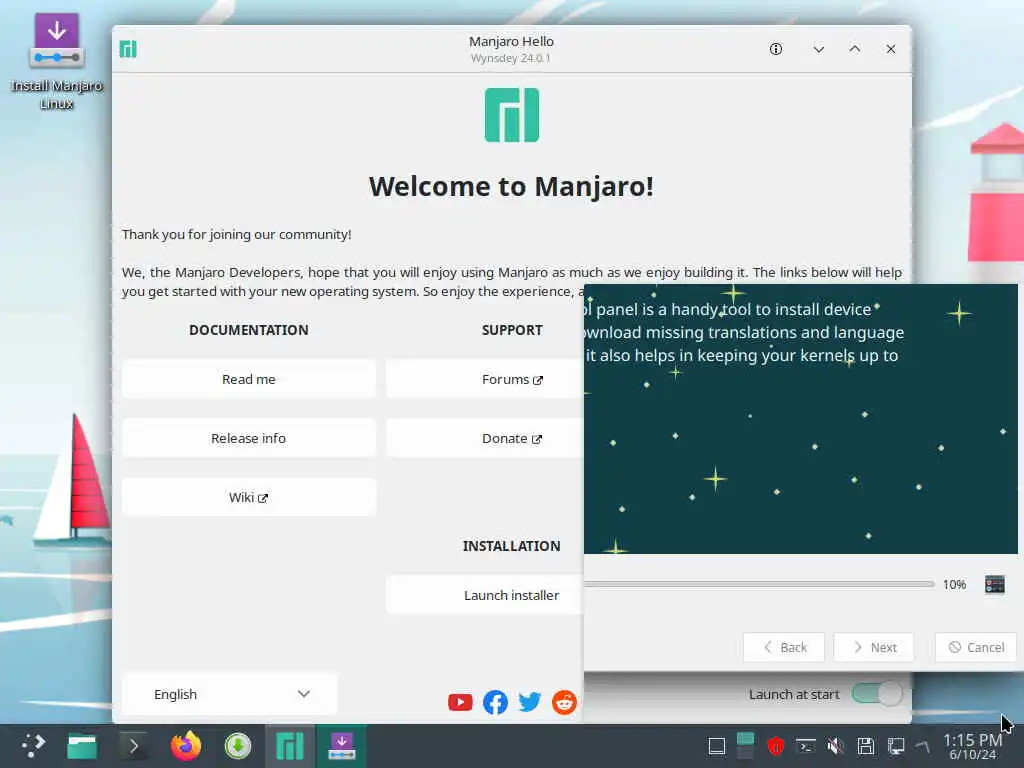The height and width of the screenshot is (768, 1024).
Task: Open the green download updater taskbar icon
Action: [238, 746]
